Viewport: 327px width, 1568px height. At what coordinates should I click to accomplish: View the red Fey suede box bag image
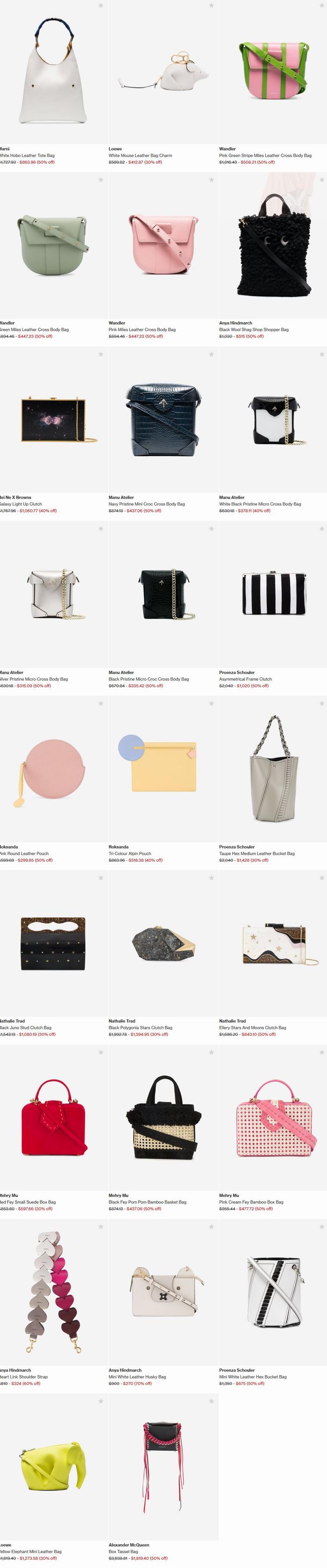click(x=54, y=1118)
